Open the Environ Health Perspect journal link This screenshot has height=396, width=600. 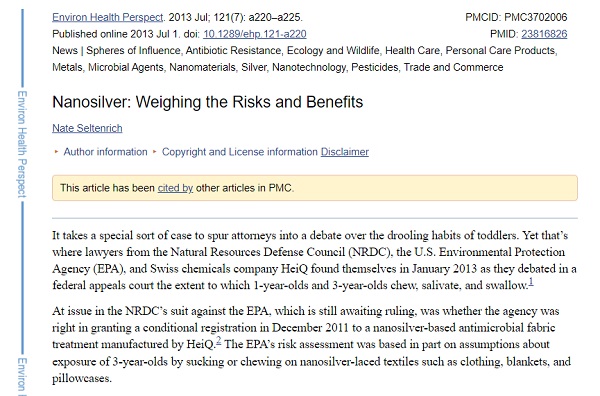pyautogui.click(x=108, y=17)
